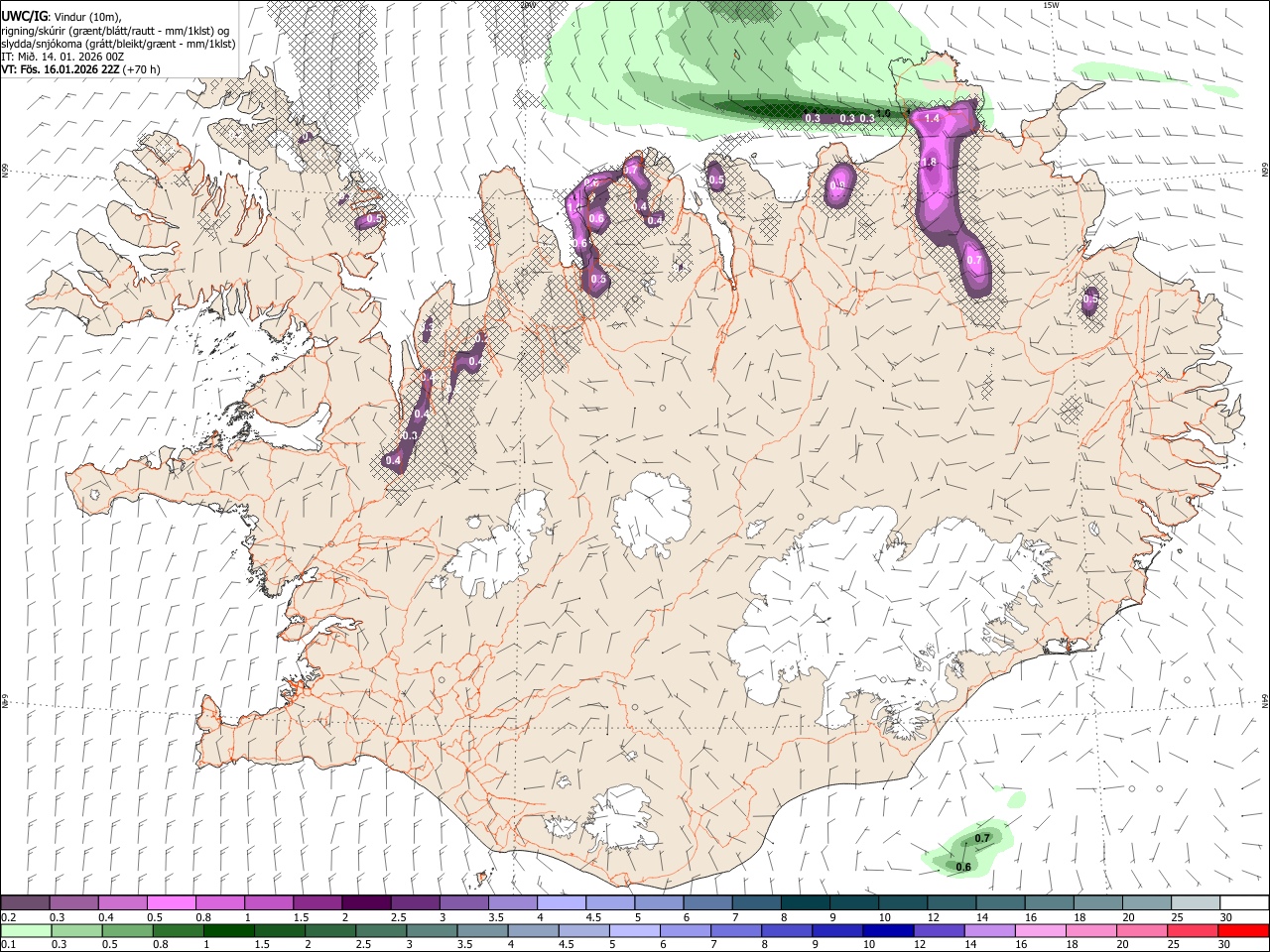
Task: Click the '1.0' value in the dark green band
Action: pos(883,115)
